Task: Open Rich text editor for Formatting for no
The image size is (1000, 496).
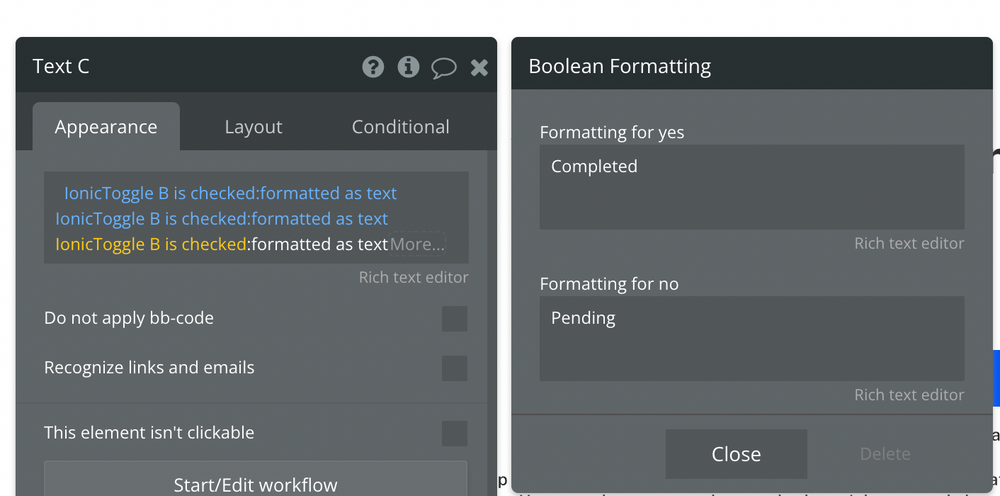Action: (x=909, y=395)
